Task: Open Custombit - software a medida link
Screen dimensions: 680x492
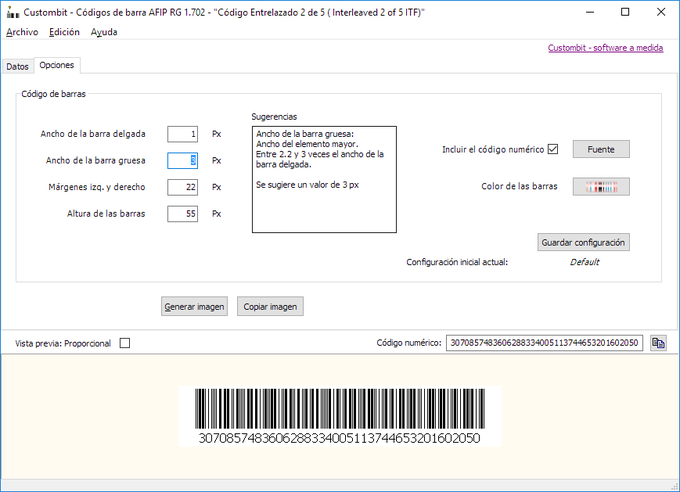Action: coord(605,48)
